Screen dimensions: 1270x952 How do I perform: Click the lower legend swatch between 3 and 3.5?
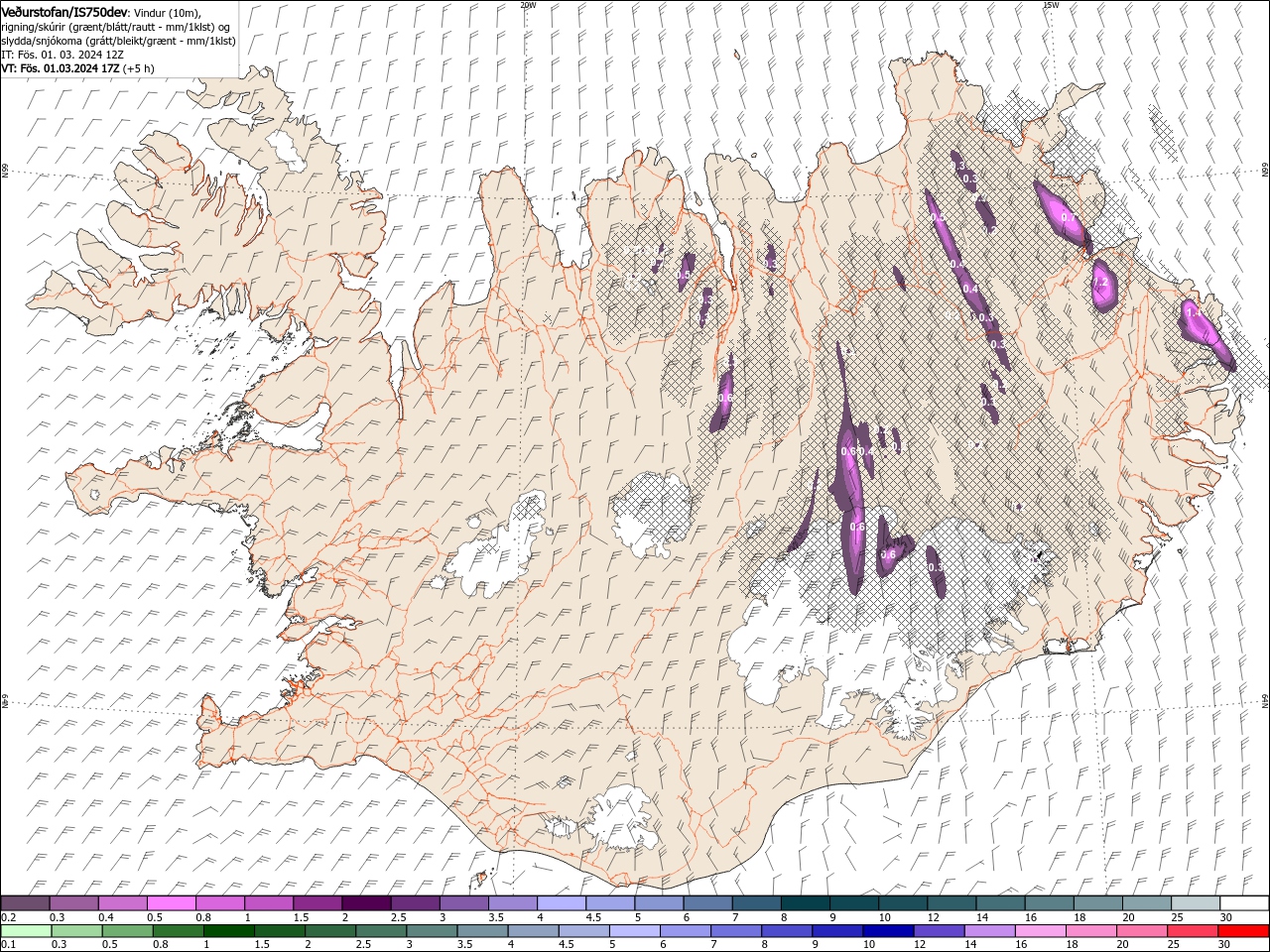[432, 931]
